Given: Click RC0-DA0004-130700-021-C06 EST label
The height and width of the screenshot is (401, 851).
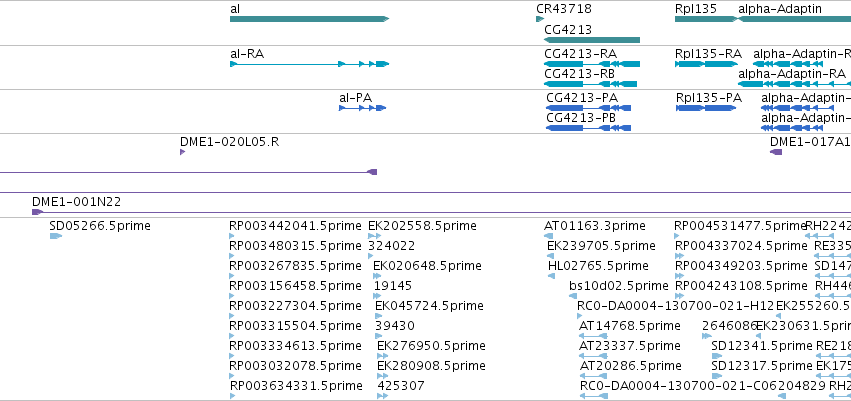Looking at the screenshot, I should pos(679,386).
